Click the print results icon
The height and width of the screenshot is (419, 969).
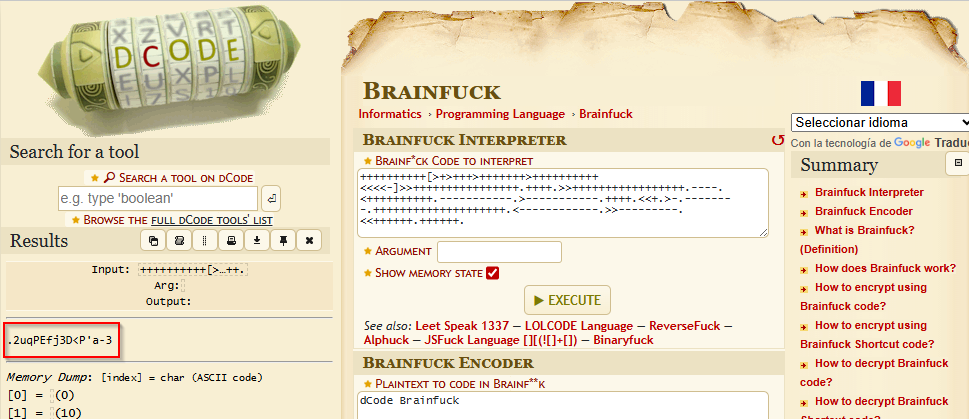point(231,241)
